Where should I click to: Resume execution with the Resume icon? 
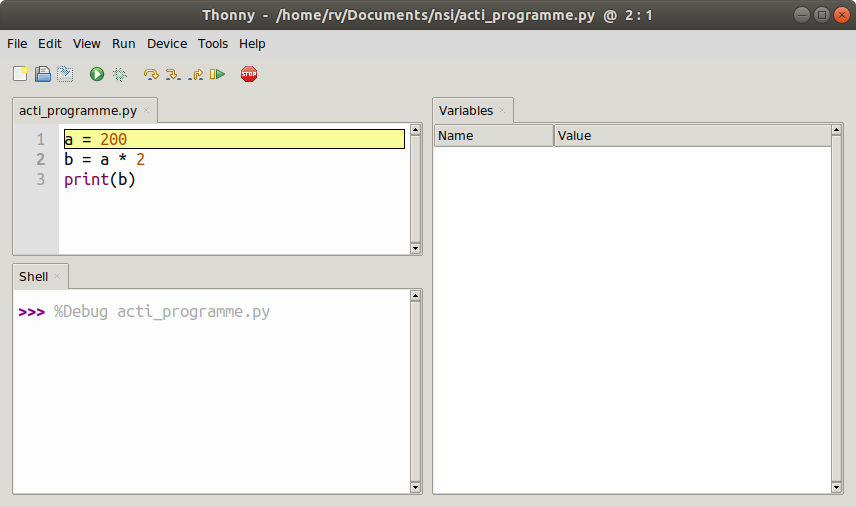click(x=217, y=74)
